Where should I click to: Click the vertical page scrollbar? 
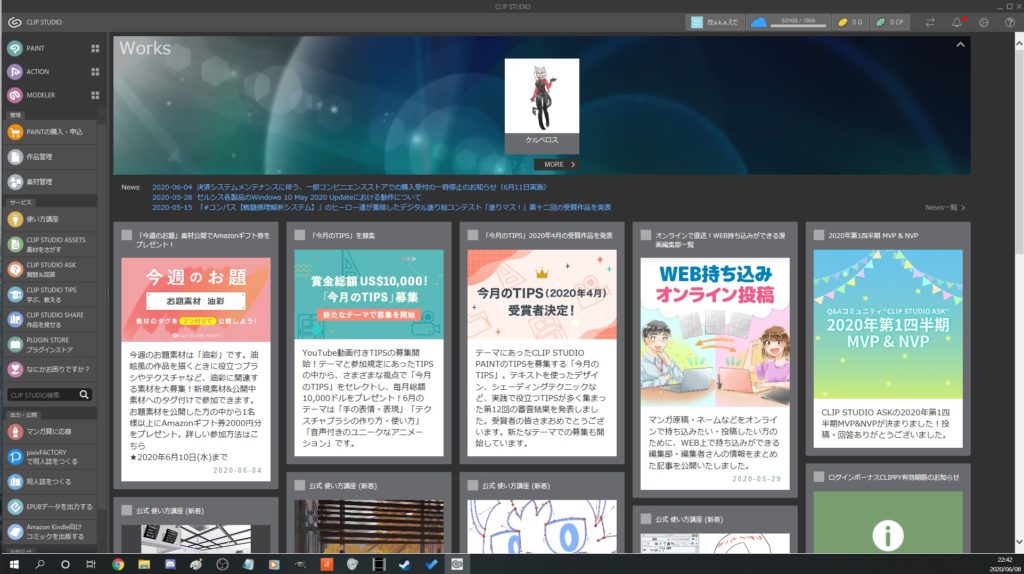pos(1019,153)
